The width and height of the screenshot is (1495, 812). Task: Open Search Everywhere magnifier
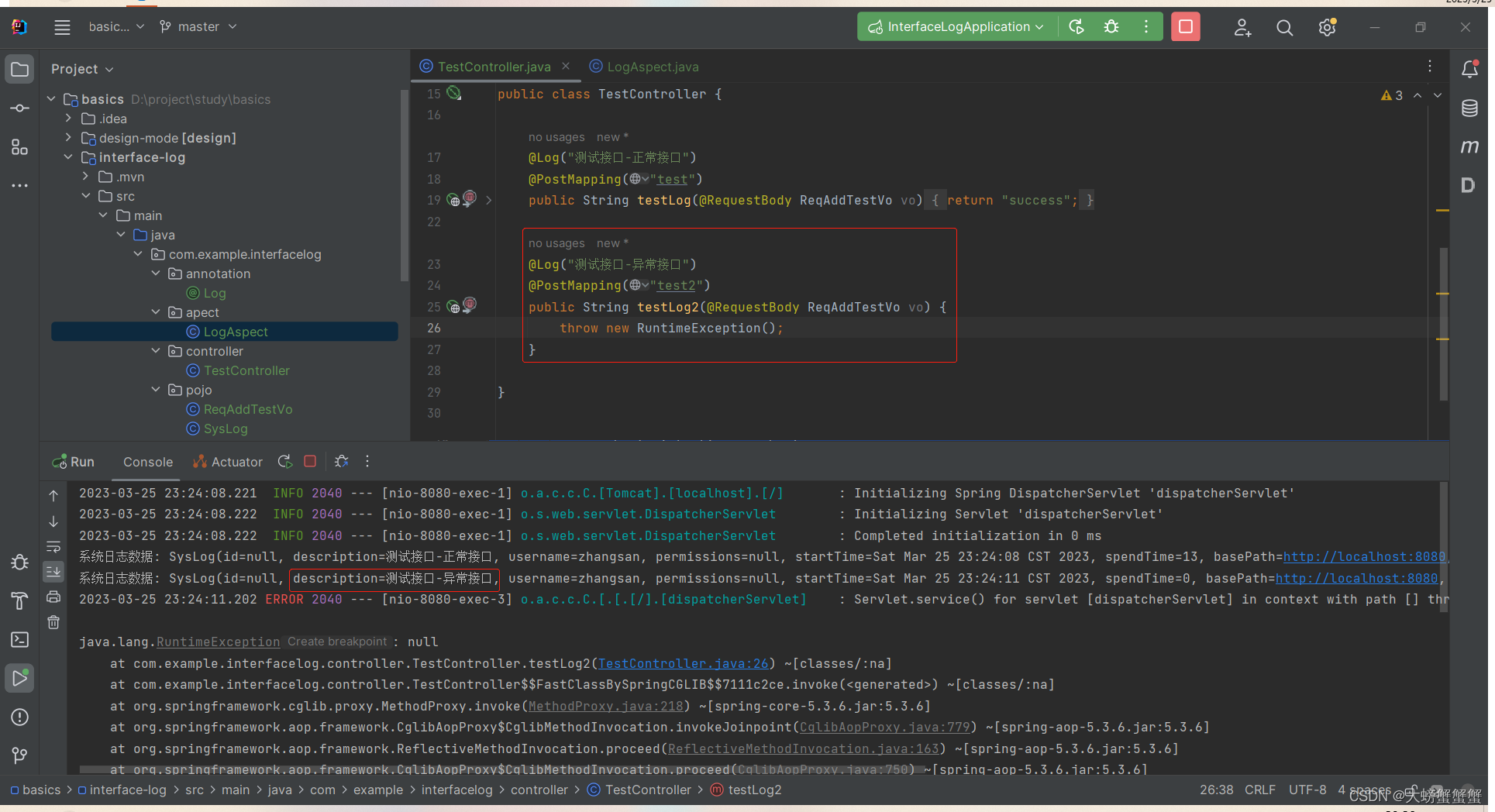tap(1284, 28)
